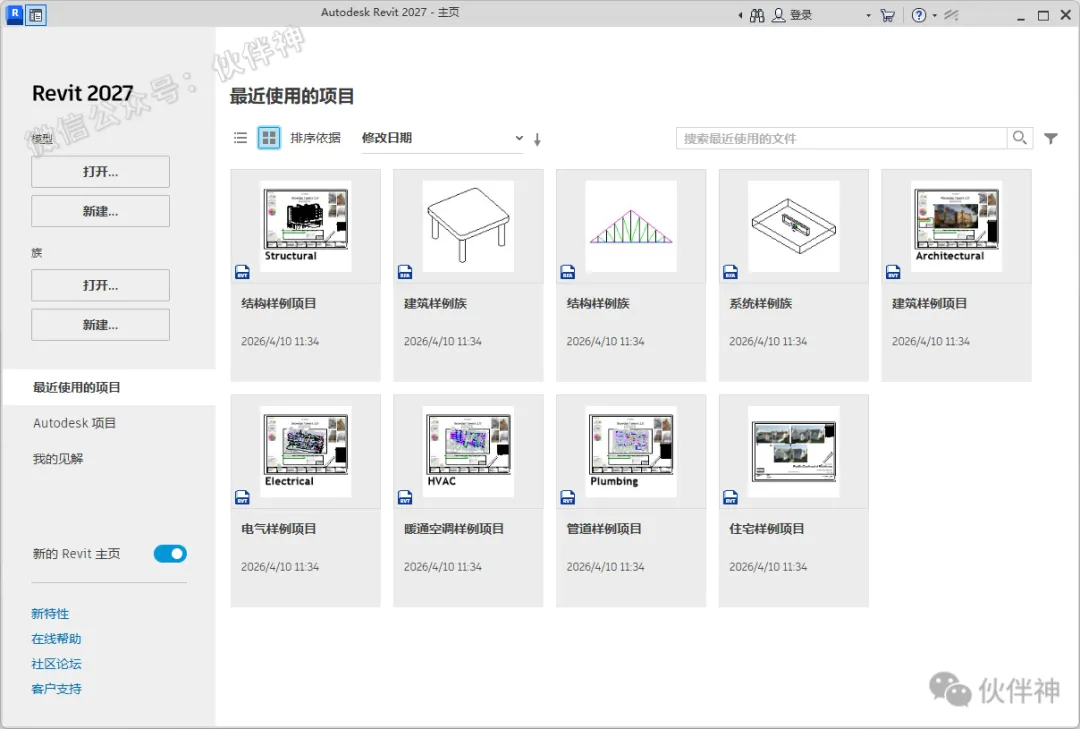The height and width of the screenshot is (729, 1080).
Task: Click the RFA icon on 系统样例族 card
Action: [x=730, y=272]
